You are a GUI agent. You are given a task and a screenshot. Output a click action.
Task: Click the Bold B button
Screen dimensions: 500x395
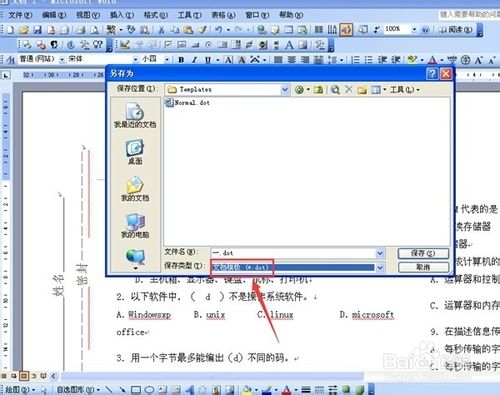coord(181,60)
